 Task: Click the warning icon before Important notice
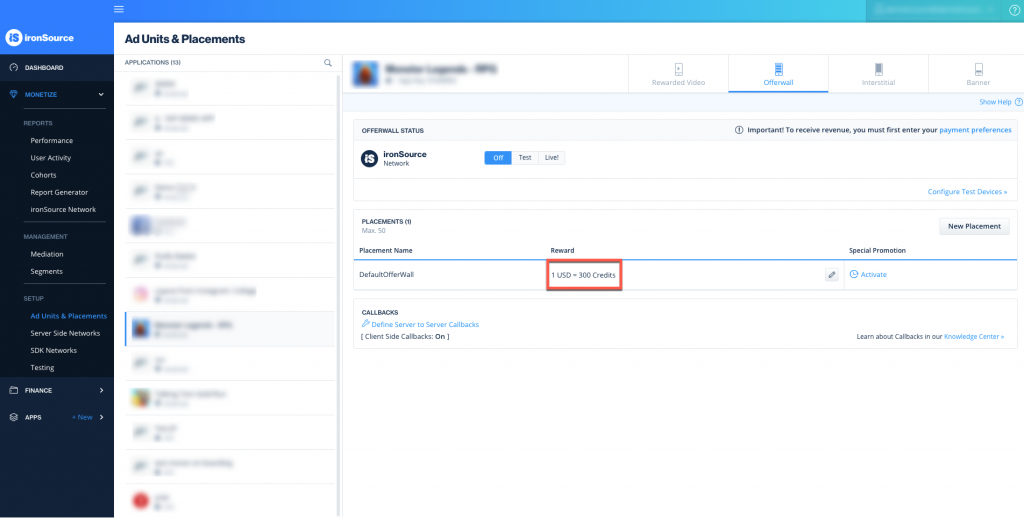739,130
